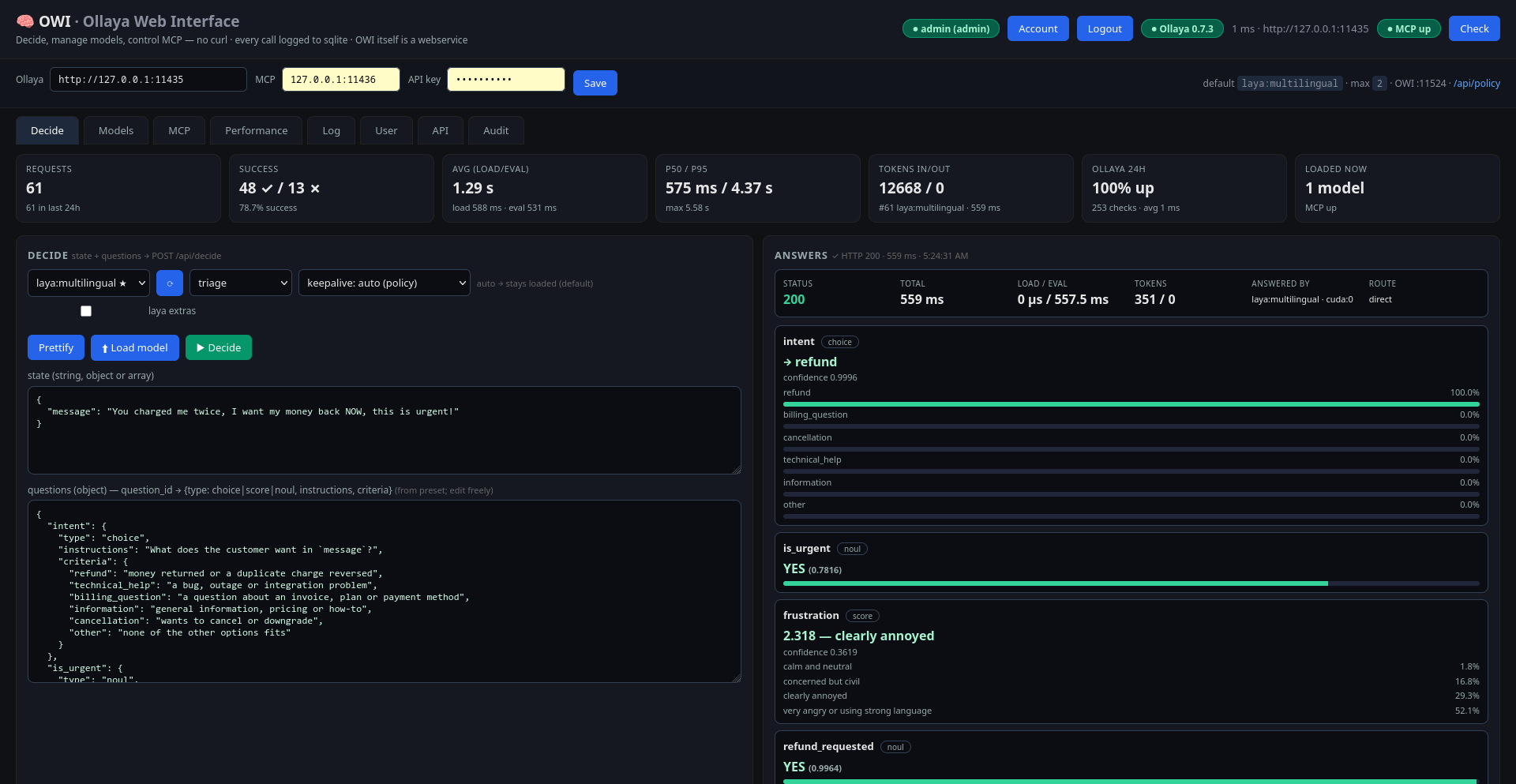1516x784 pixels.
Task: Open the /api/policy link
Action: [x=1477, y=83]
